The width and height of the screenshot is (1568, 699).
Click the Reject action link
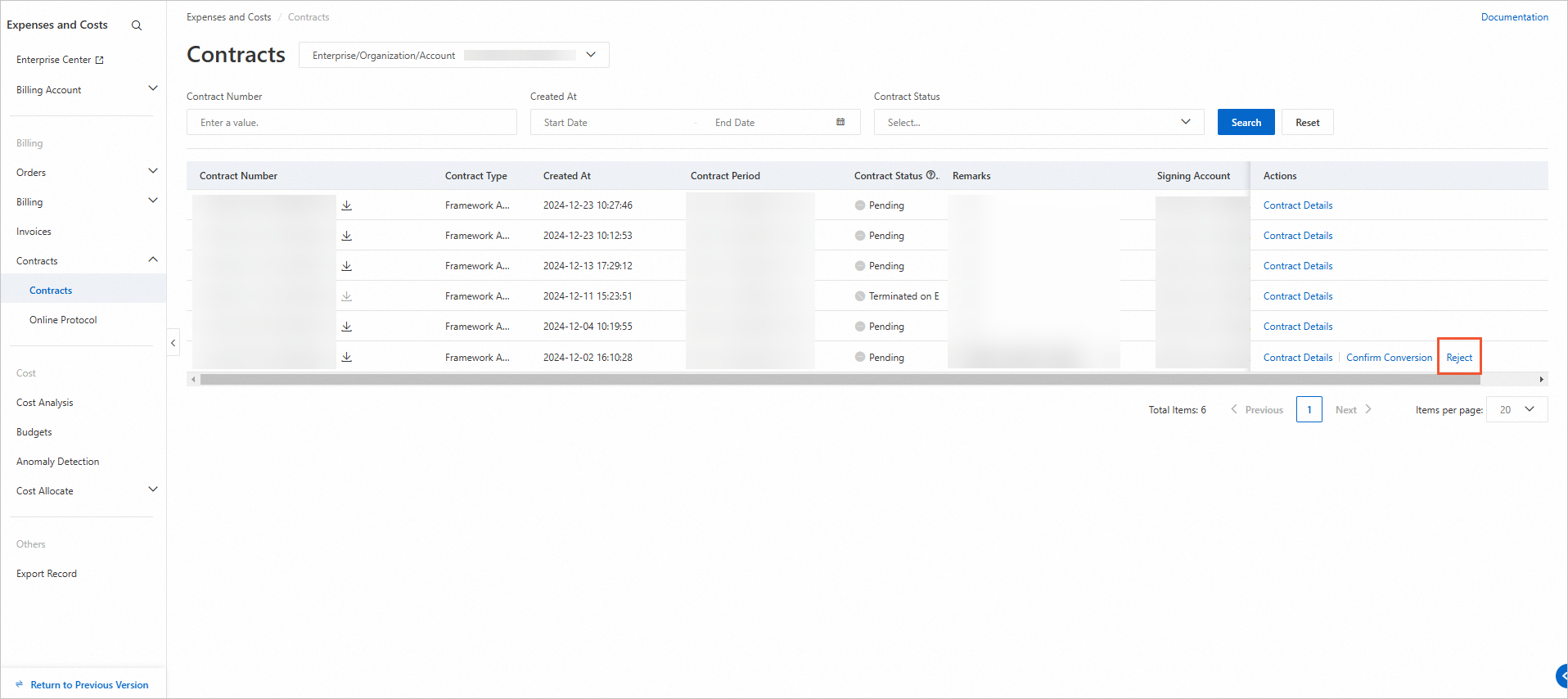(x=1459, y=358)
